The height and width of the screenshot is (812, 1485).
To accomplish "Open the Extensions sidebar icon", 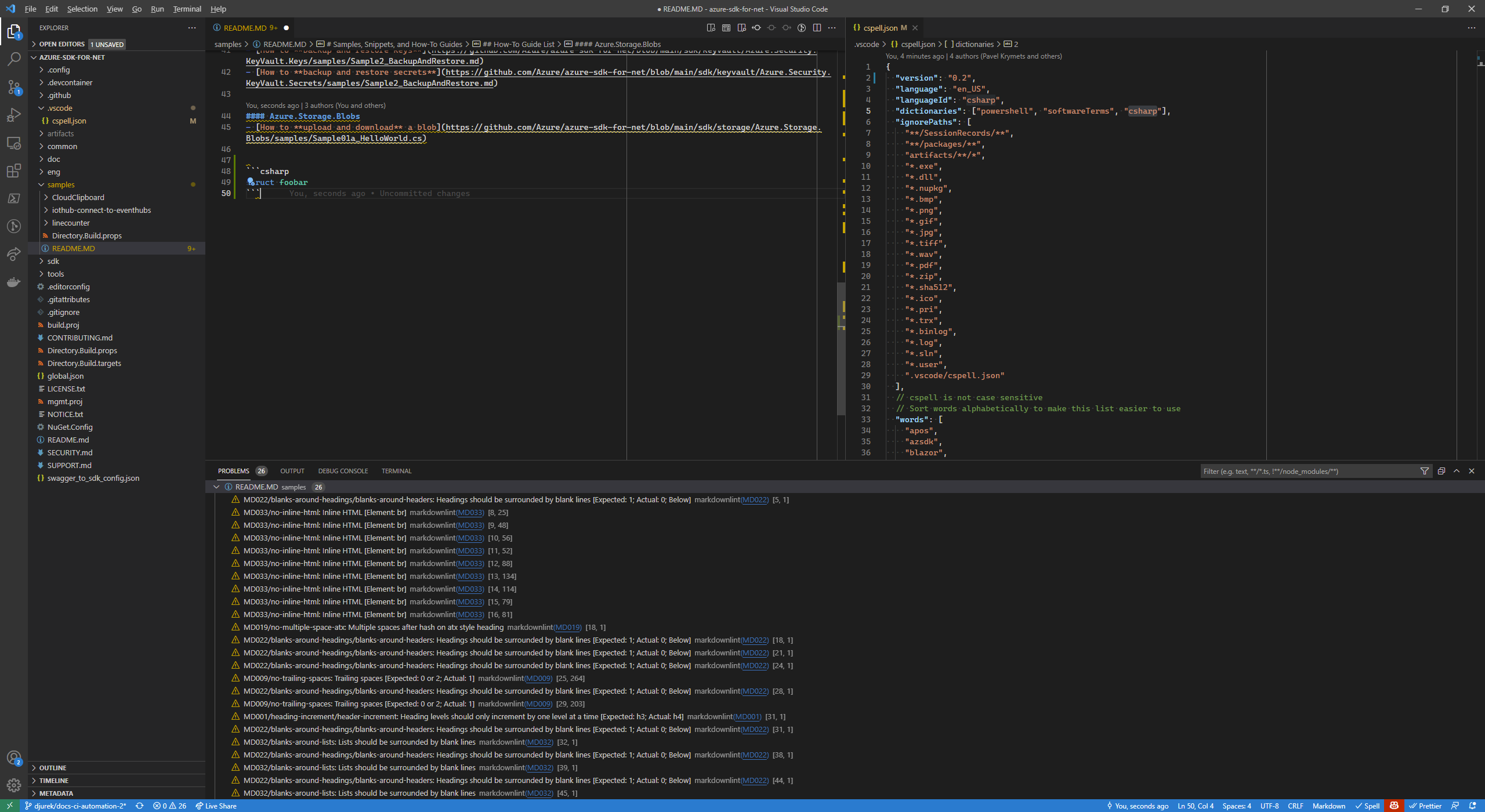I will [14, 171].
